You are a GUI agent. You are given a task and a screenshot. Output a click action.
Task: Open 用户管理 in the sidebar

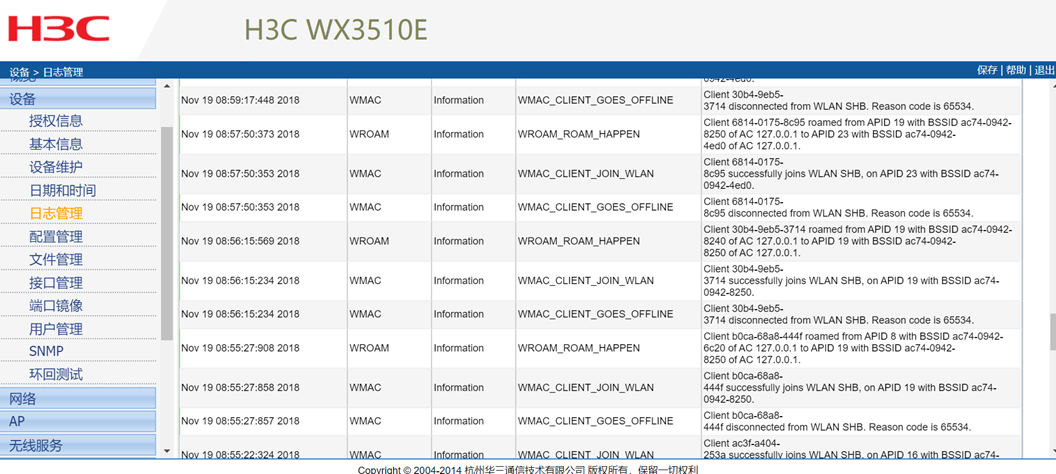[56, 329]
